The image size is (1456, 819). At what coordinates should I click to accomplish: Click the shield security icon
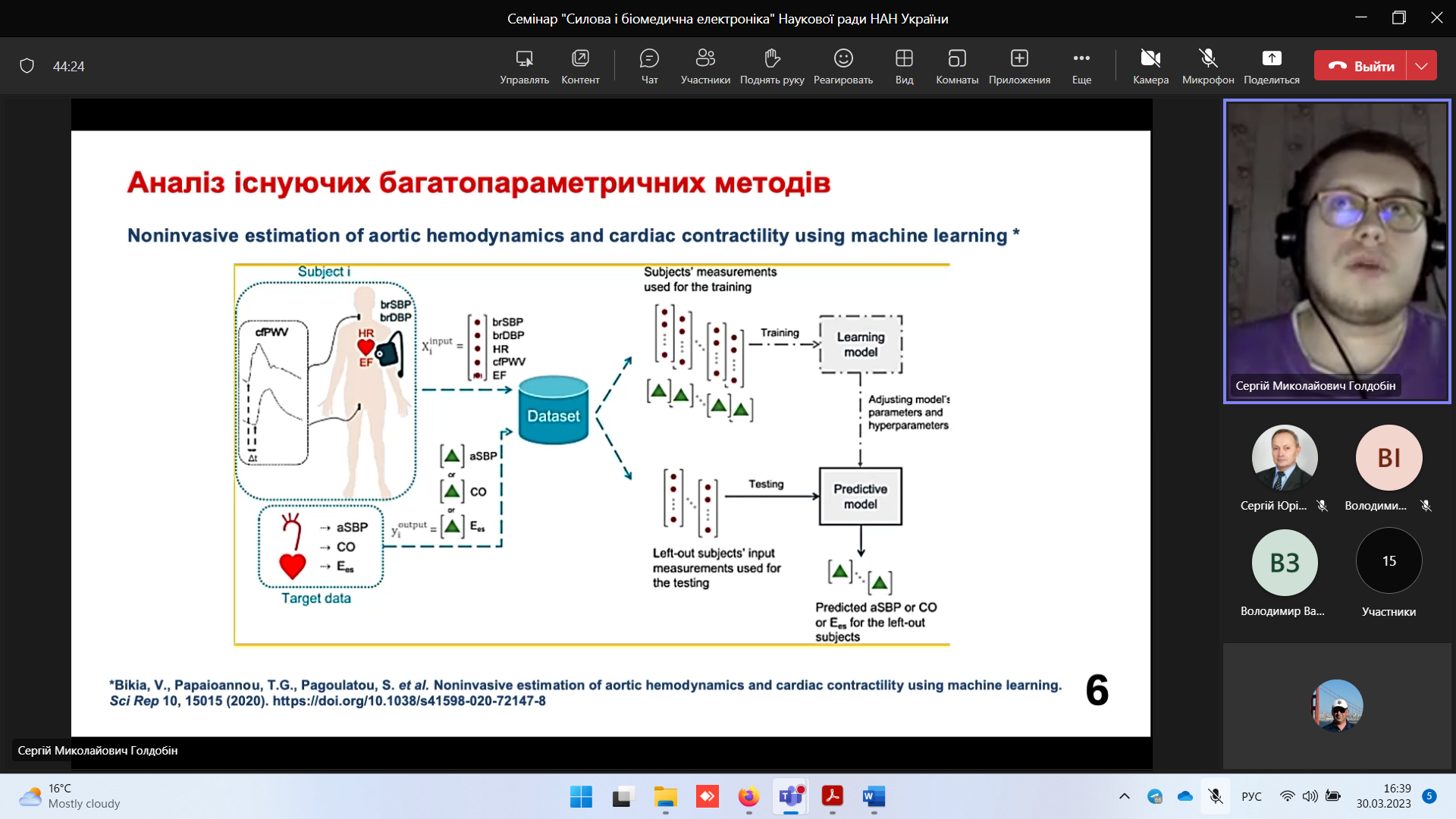click(x=27, y=66)
